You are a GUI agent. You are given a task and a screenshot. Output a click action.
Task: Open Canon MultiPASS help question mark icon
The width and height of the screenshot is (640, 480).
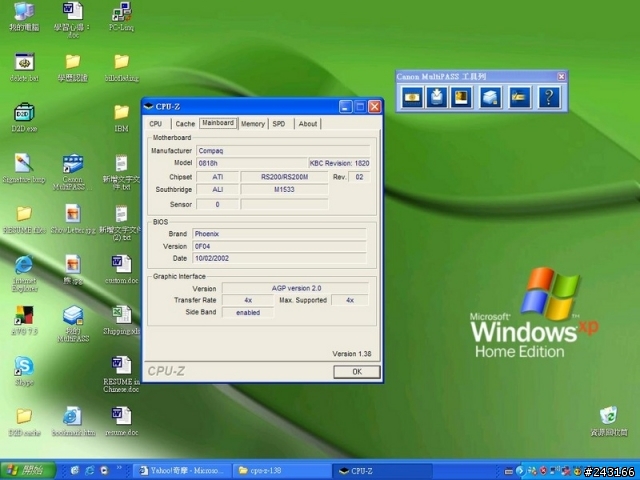(x=549, y=97)
